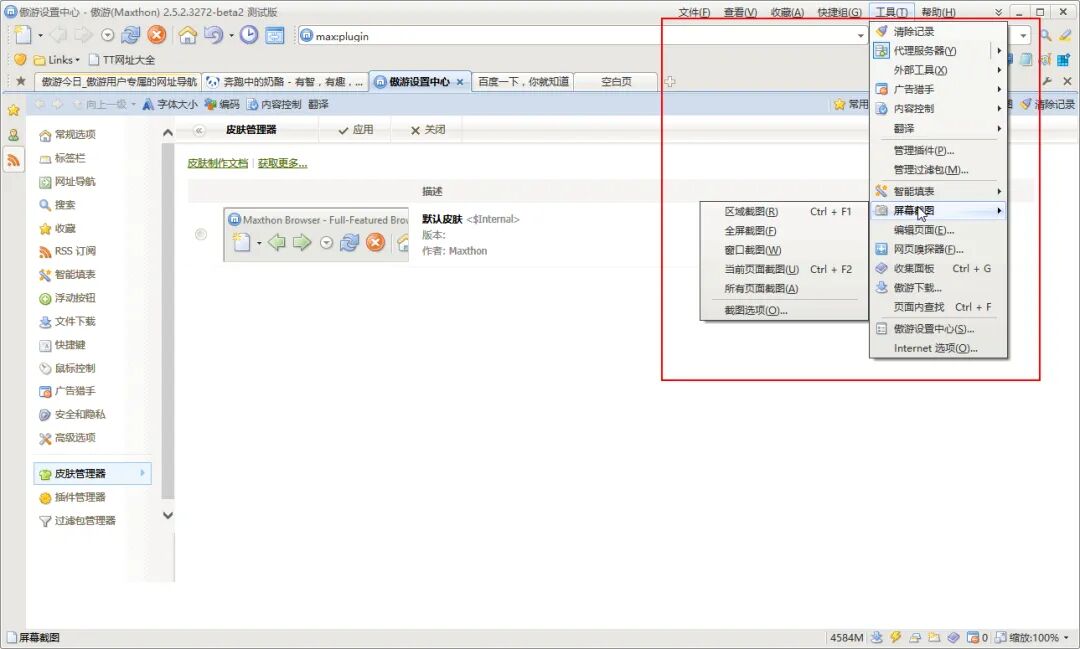The height and width of the screenshot is (649, 1080).
Task: Open the user sidebar icon below the star
Action: tap(13, 135)
